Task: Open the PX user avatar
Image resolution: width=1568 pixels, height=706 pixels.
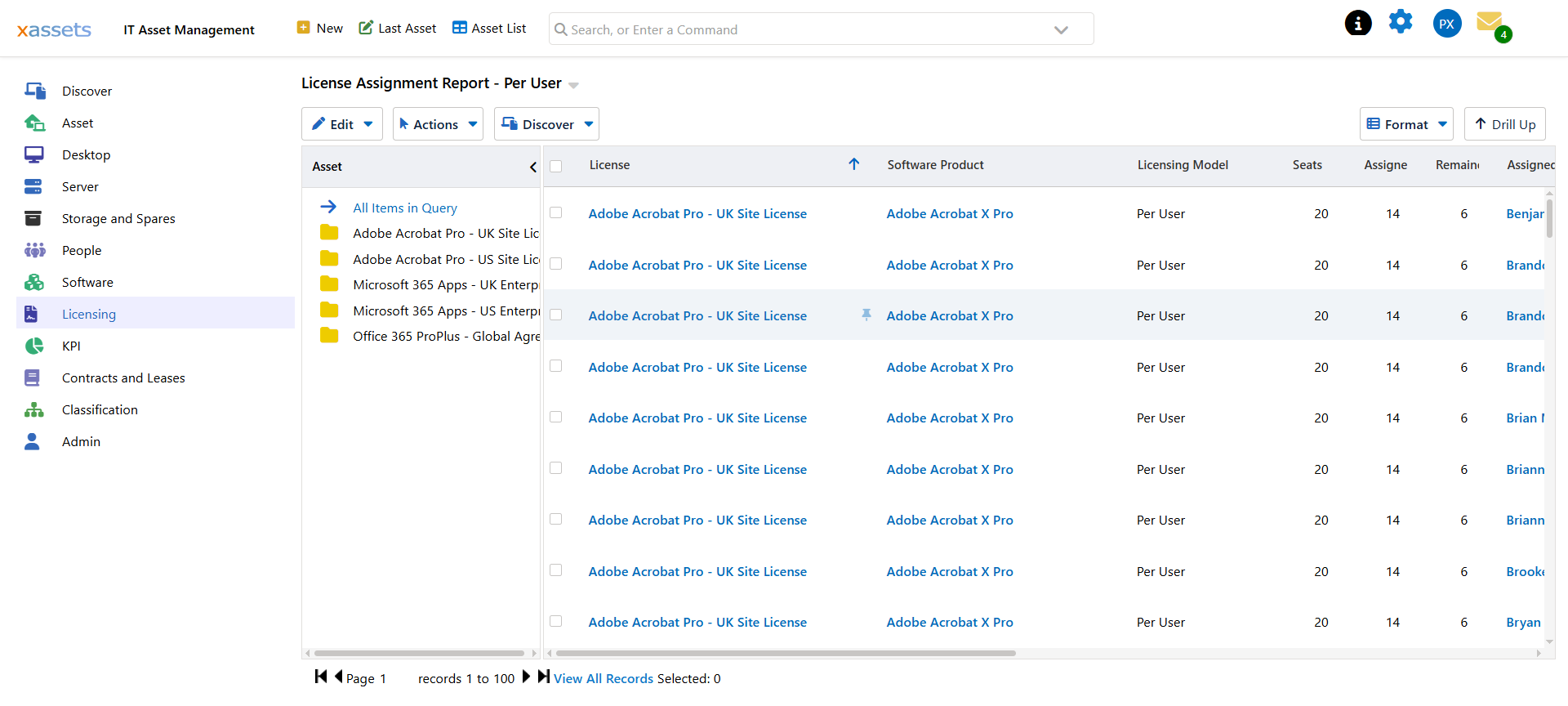Action: 1447,24
